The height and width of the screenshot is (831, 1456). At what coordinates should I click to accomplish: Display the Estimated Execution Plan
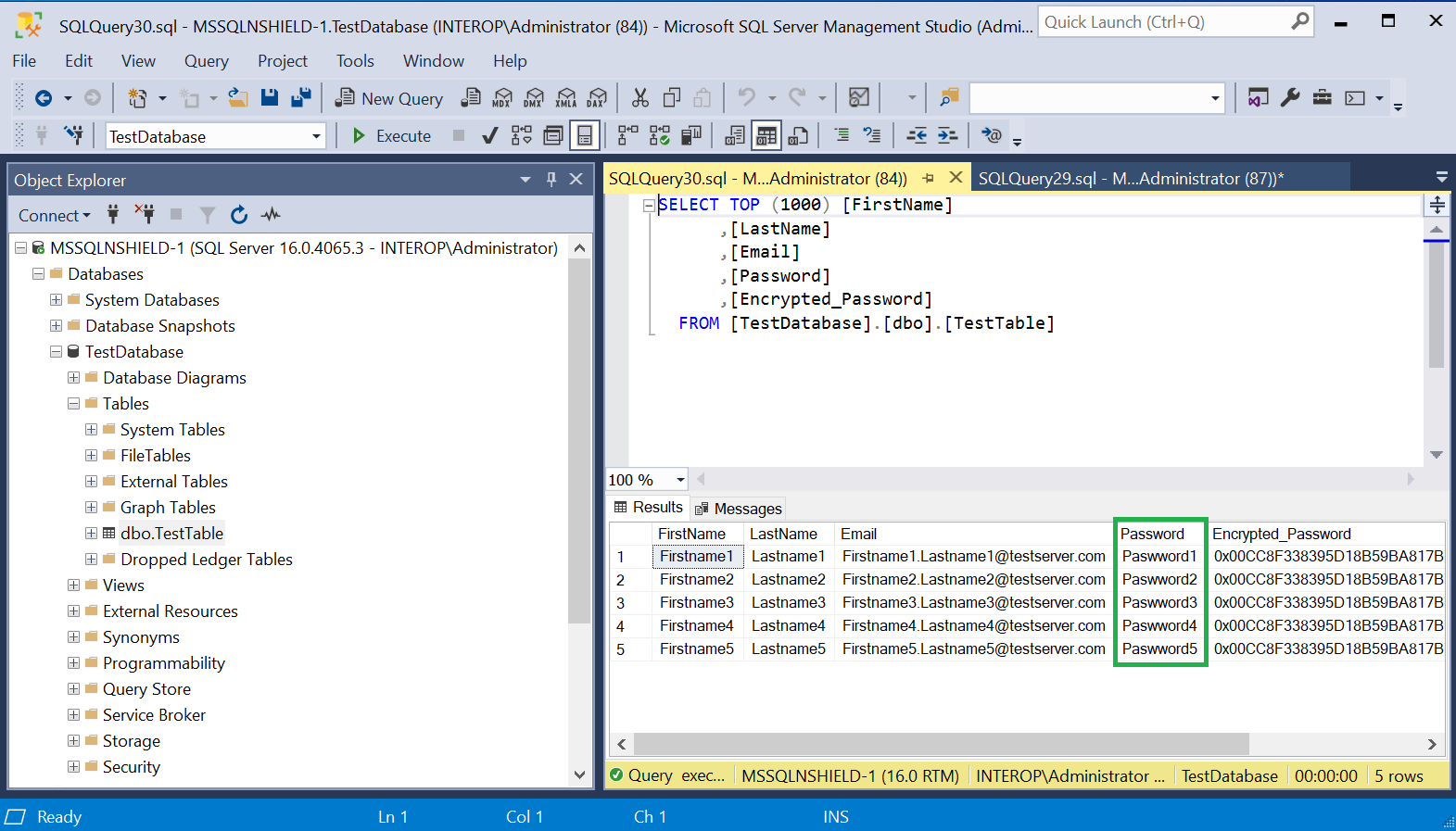pos(522,136)
